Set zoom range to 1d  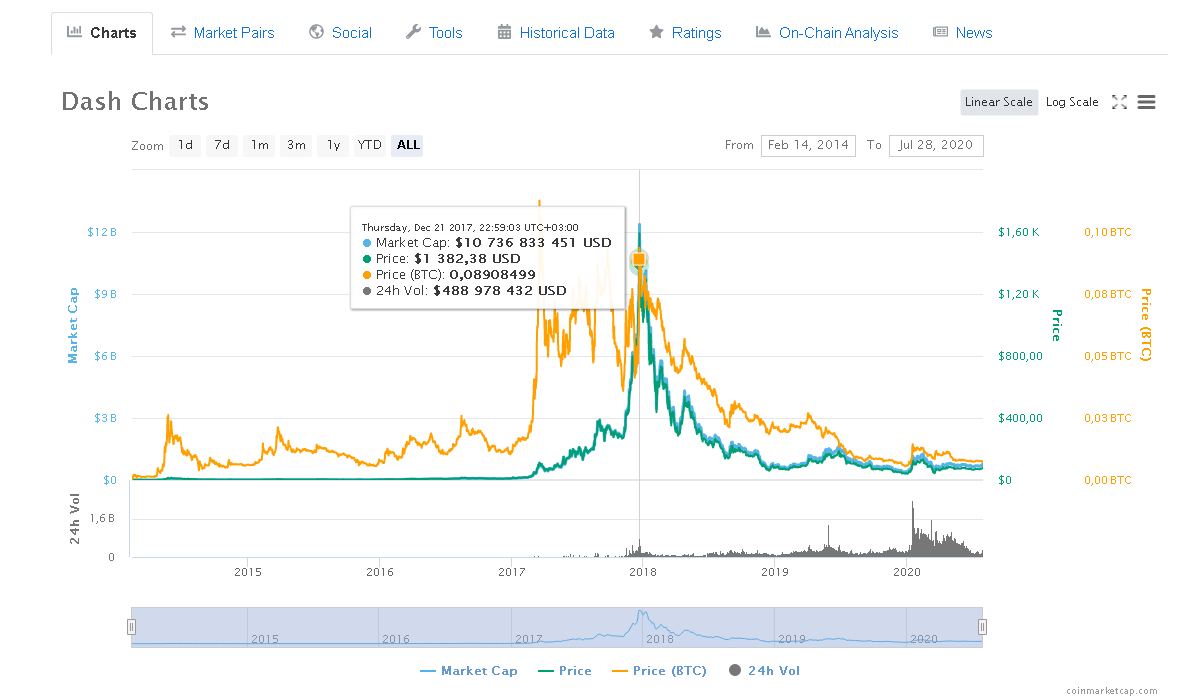185,145
